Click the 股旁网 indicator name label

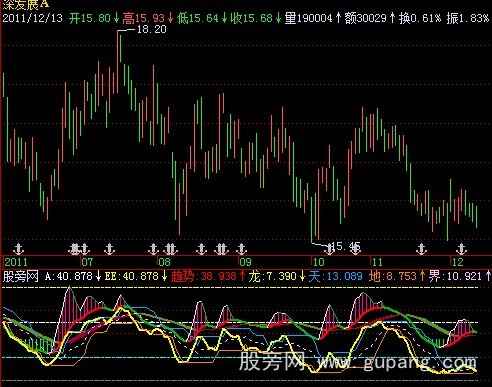pos(21,276)
